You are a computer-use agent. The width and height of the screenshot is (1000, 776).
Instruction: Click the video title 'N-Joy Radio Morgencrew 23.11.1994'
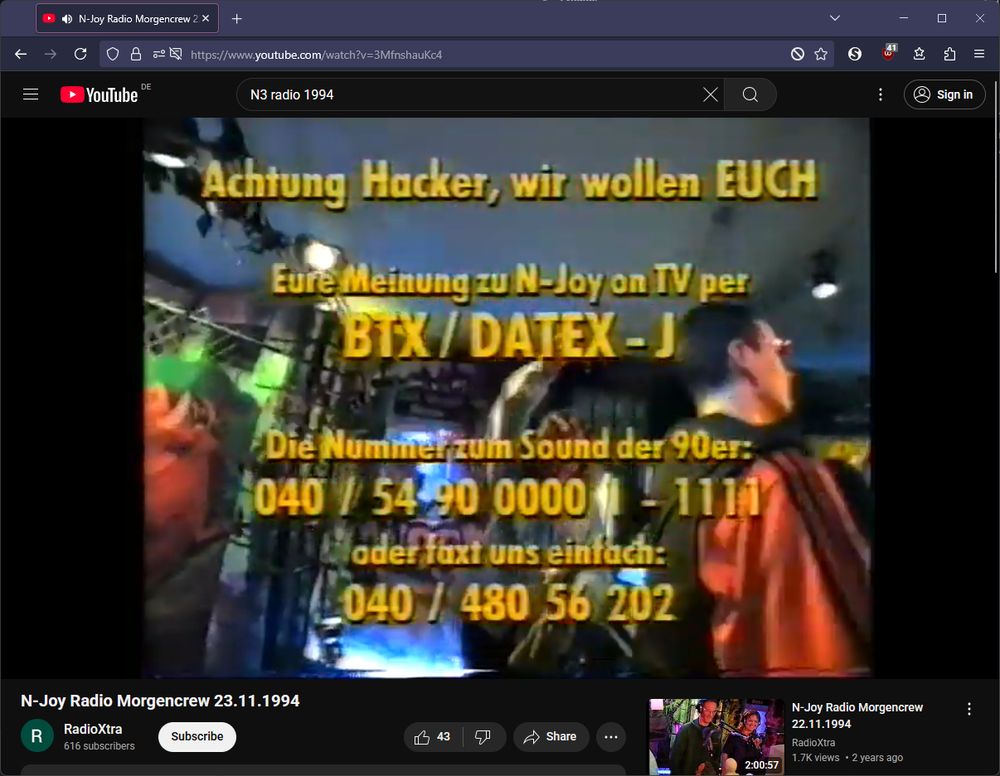160,701
